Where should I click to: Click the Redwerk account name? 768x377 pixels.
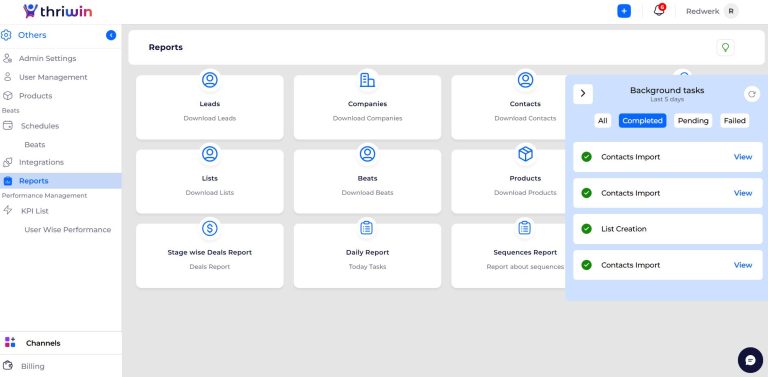coord(702,11)
